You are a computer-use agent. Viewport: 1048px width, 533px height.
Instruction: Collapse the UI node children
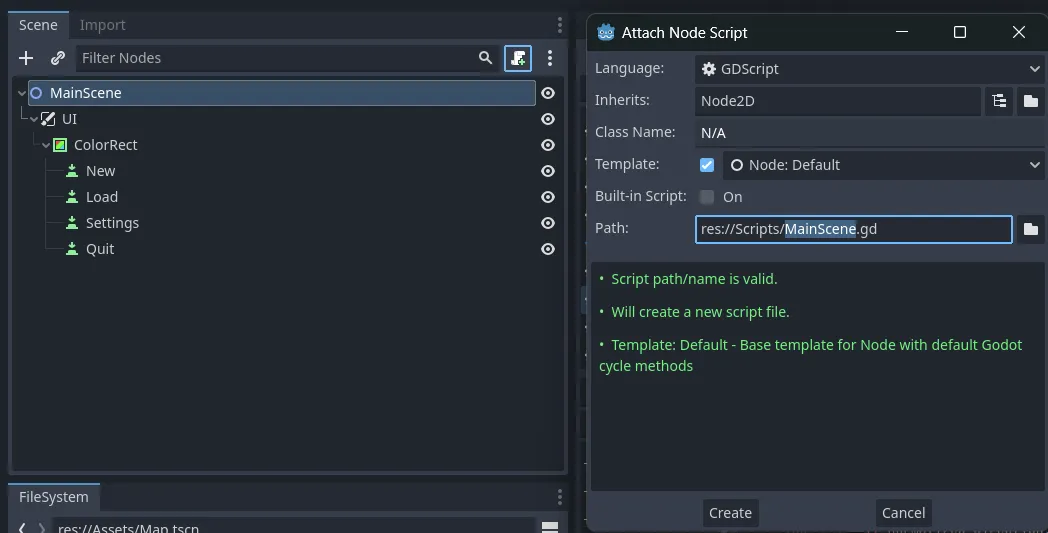click(34, 119)
